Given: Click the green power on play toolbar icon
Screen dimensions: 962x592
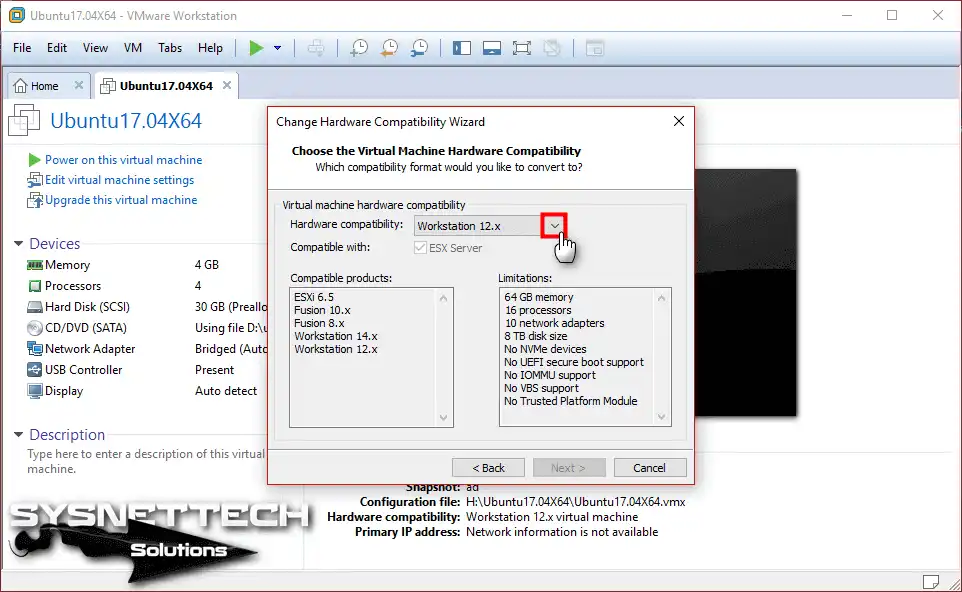Looking at the screenshot, I should pyautogui.click(x=256, y=48).
